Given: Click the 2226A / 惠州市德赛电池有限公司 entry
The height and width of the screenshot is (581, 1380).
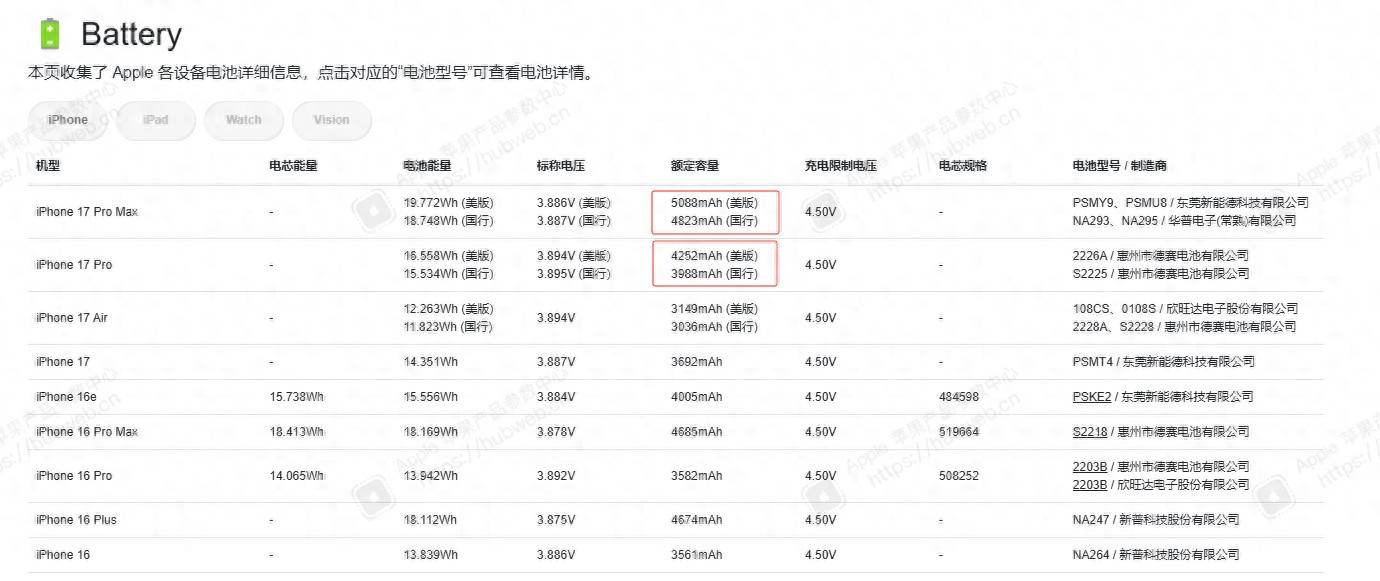Looking at the screenshot, I should pyautogui.click(x=1161, y=256).
